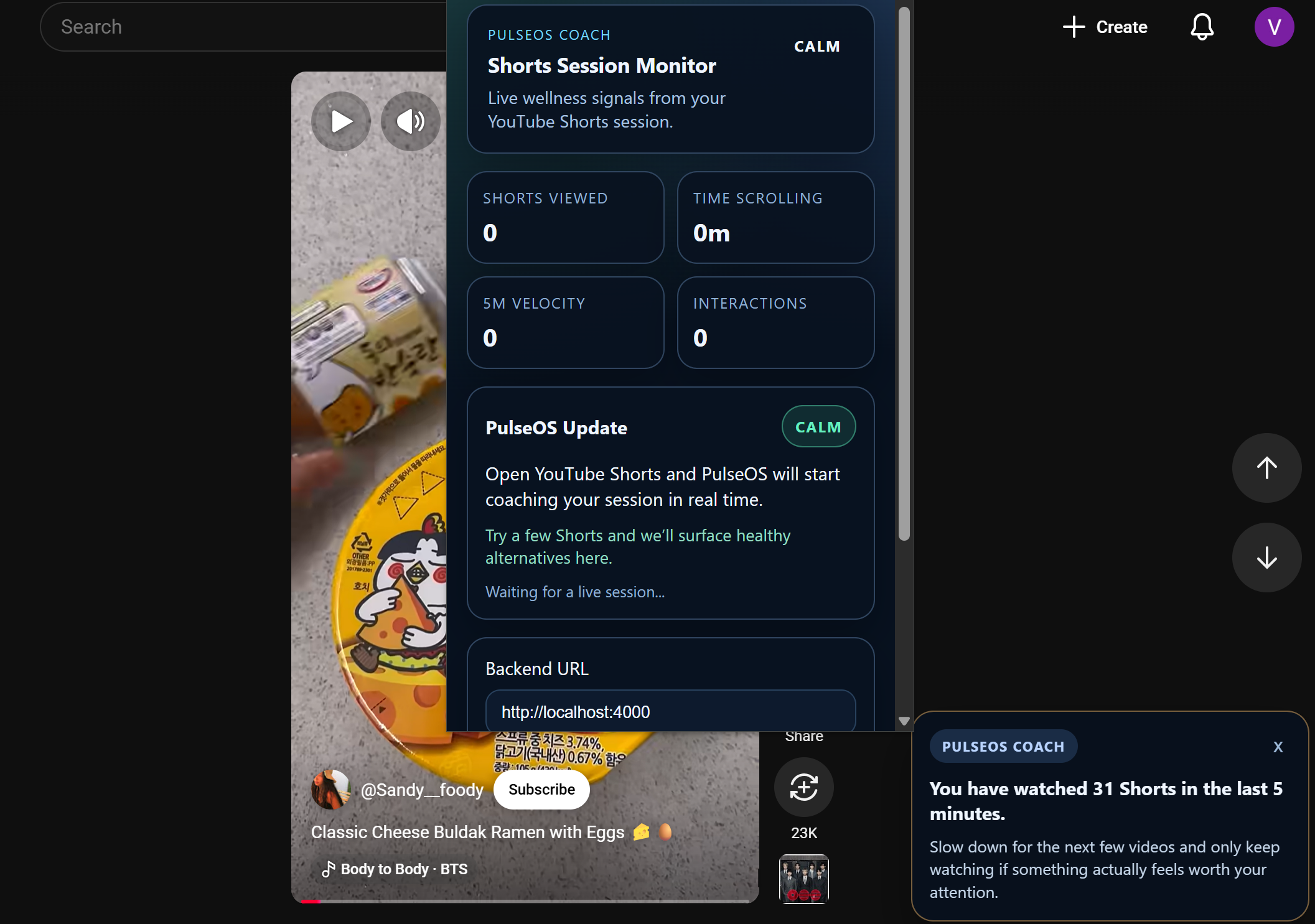This screenshot has width=1315, height=924.
Task: Click the red video progress bar
Action: 311,900
